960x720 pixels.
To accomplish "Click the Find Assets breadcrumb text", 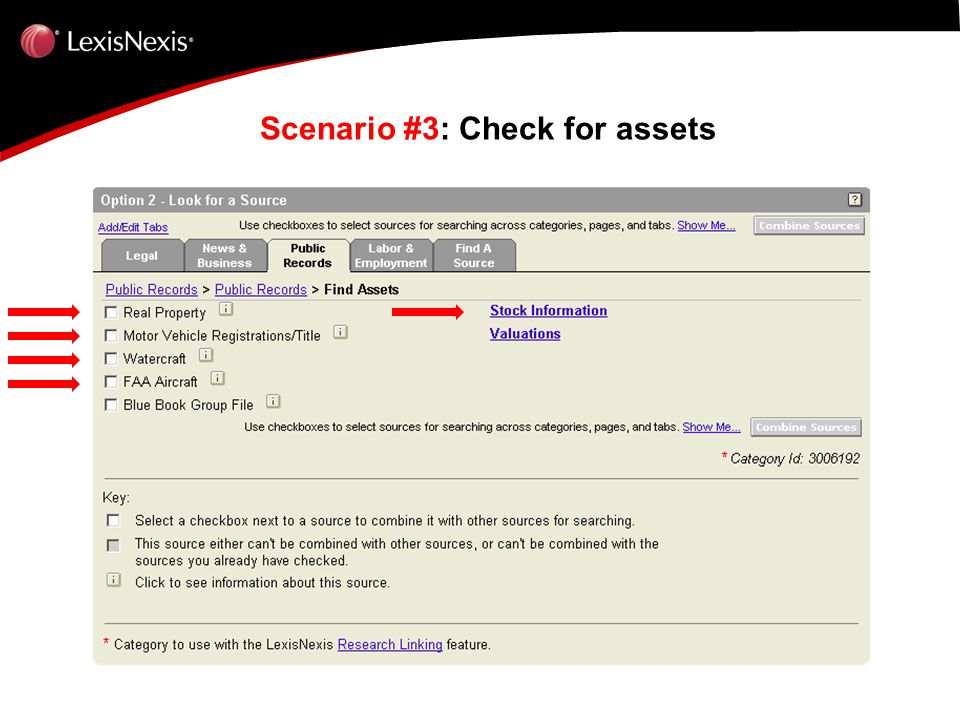I will (x=361, y=290).
